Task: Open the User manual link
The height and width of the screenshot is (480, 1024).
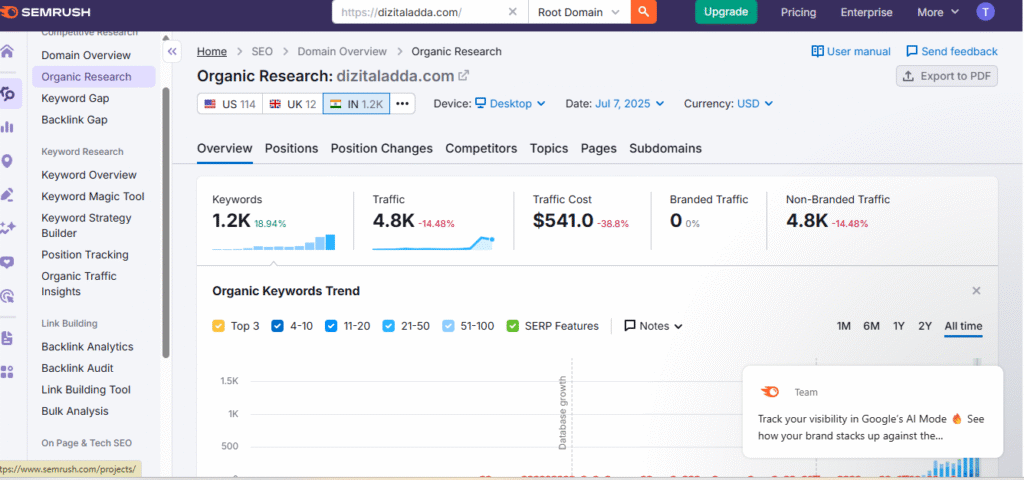Action: pos(851,52)
